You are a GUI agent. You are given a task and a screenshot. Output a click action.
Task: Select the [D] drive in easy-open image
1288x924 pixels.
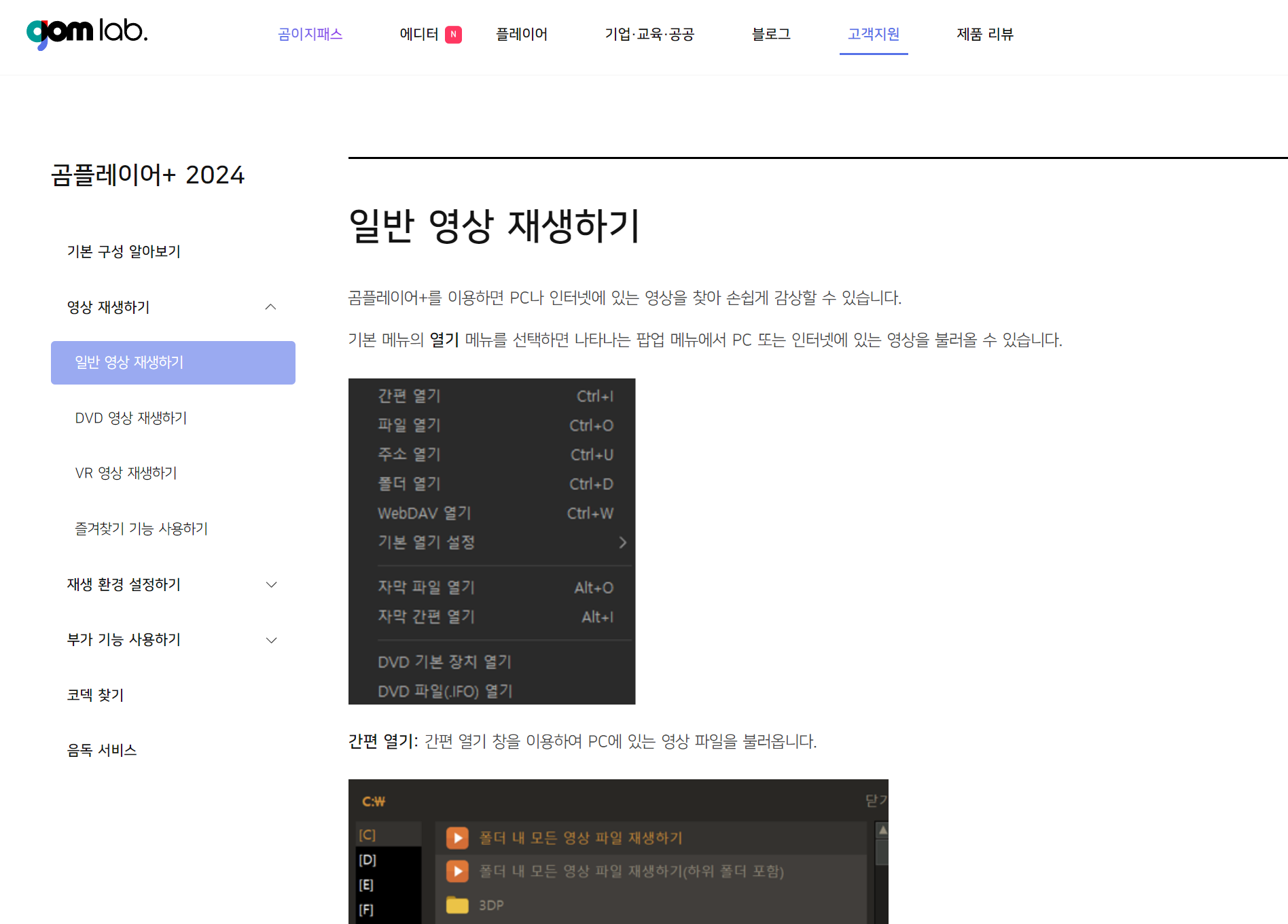pos(389,860)
